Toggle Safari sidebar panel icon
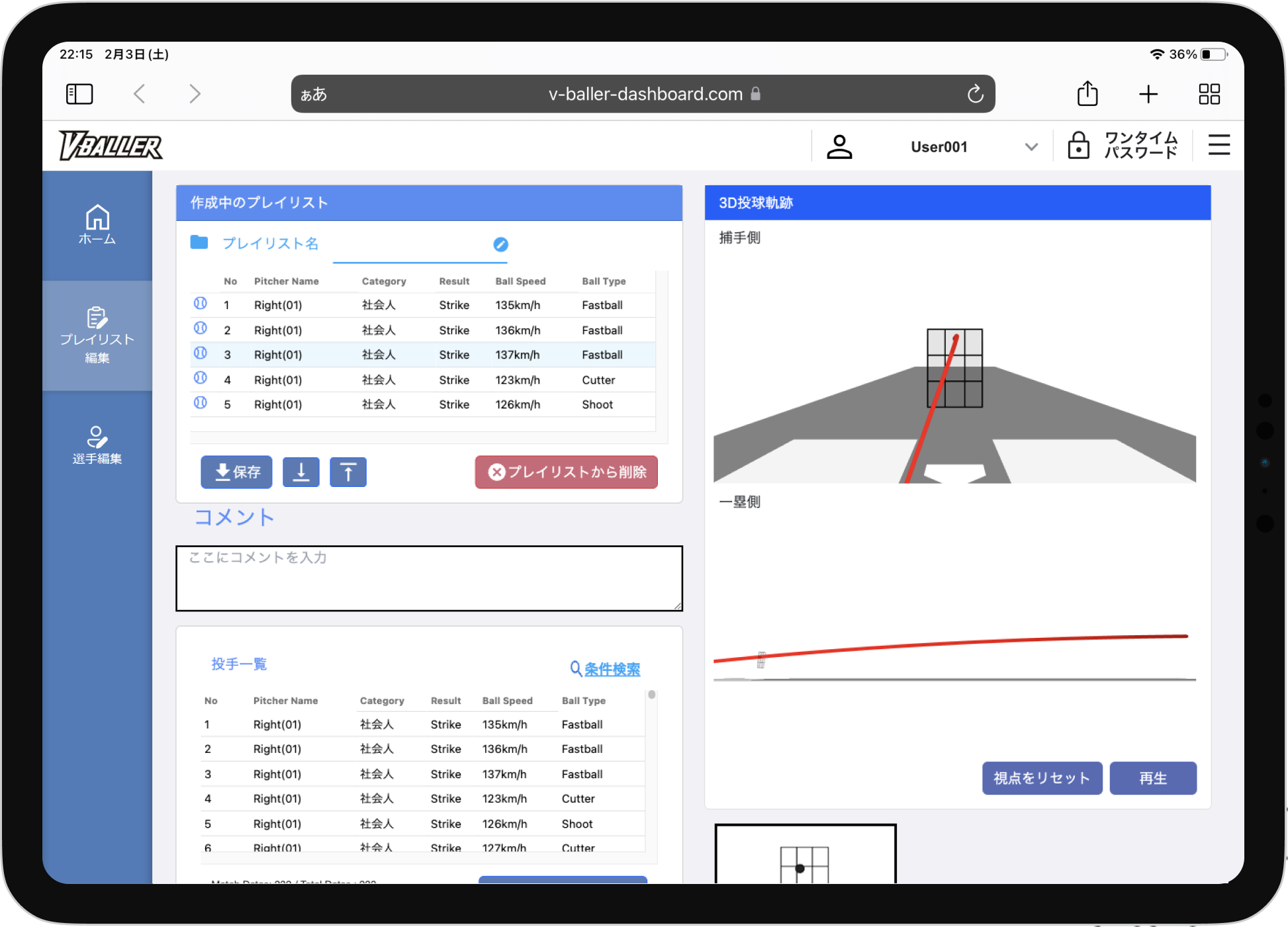This screenshot has width=1288, height=927. pyautogui.click(x=79, y=94)
